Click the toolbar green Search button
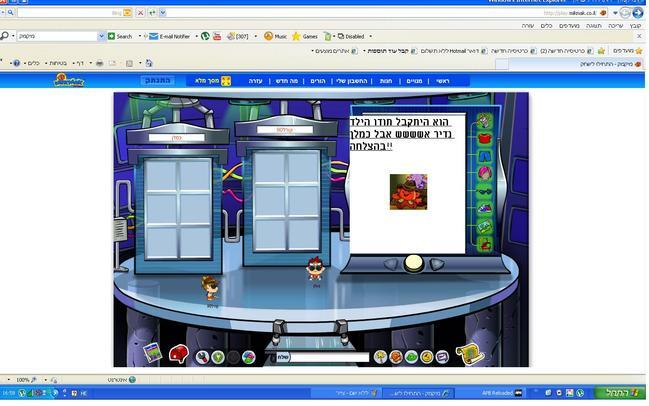Image resolution: width=649 pixels, height=406 pixels. [120, 36]
